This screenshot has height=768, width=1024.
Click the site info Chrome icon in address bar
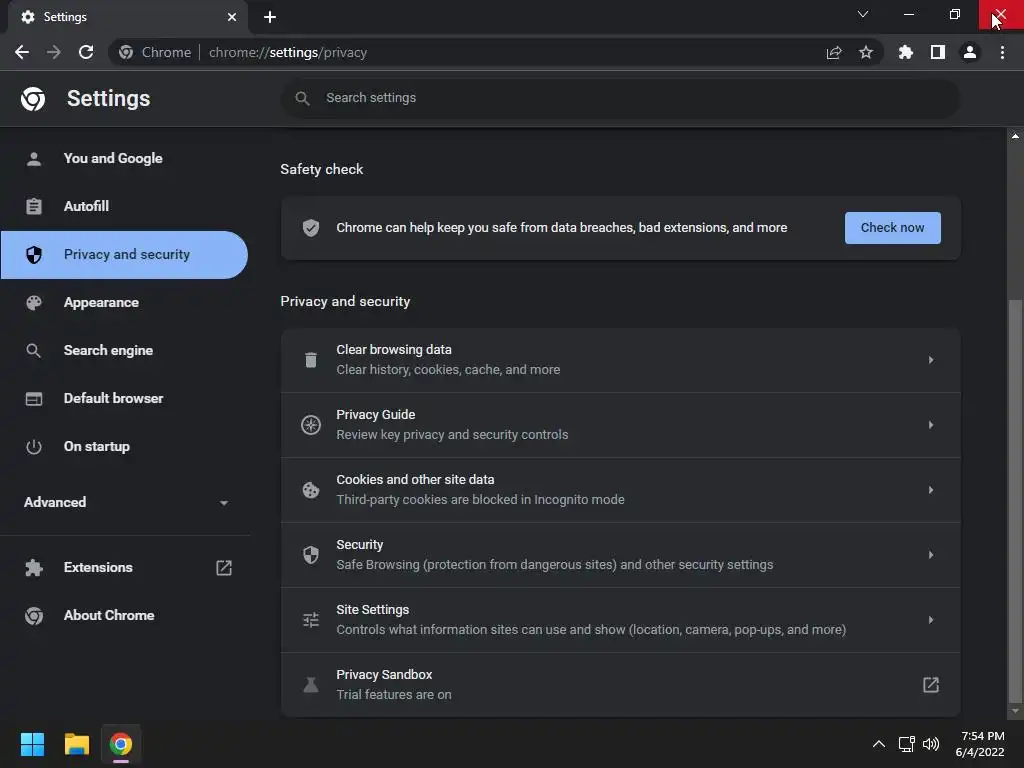point(126,52)
